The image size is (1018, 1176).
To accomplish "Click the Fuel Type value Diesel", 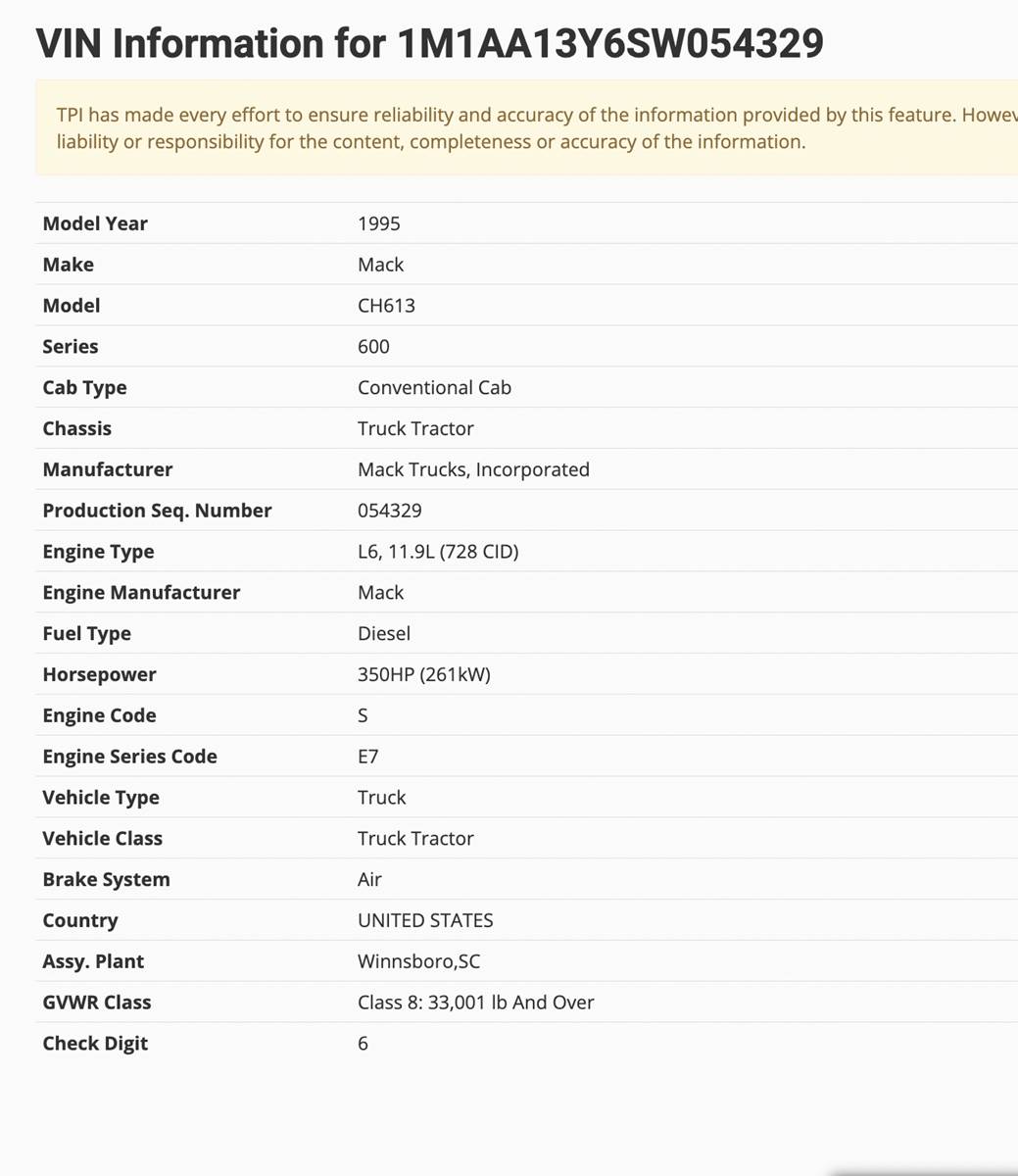I will coord(384,634).
